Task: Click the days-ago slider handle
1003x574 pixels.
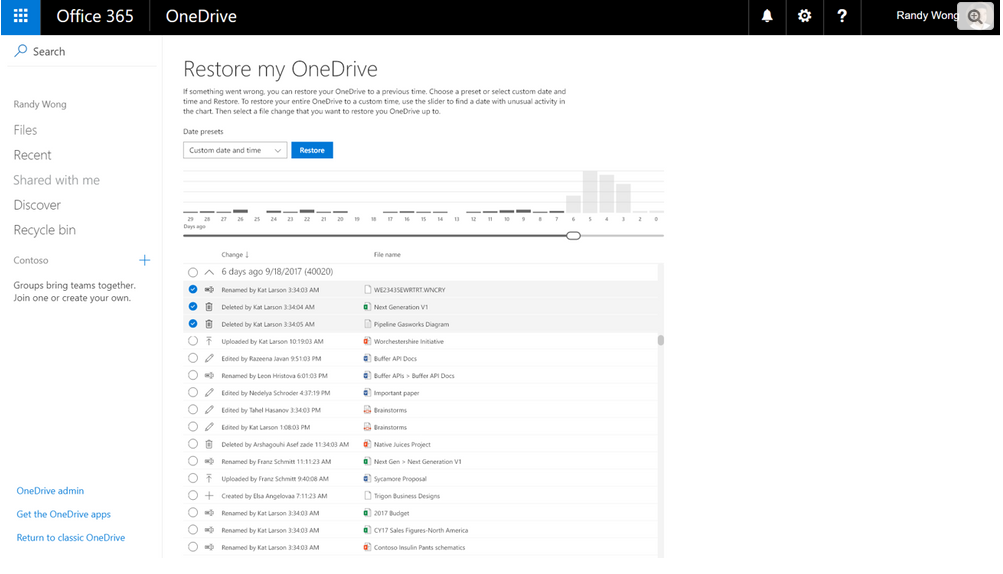Action: click(573, 235)
